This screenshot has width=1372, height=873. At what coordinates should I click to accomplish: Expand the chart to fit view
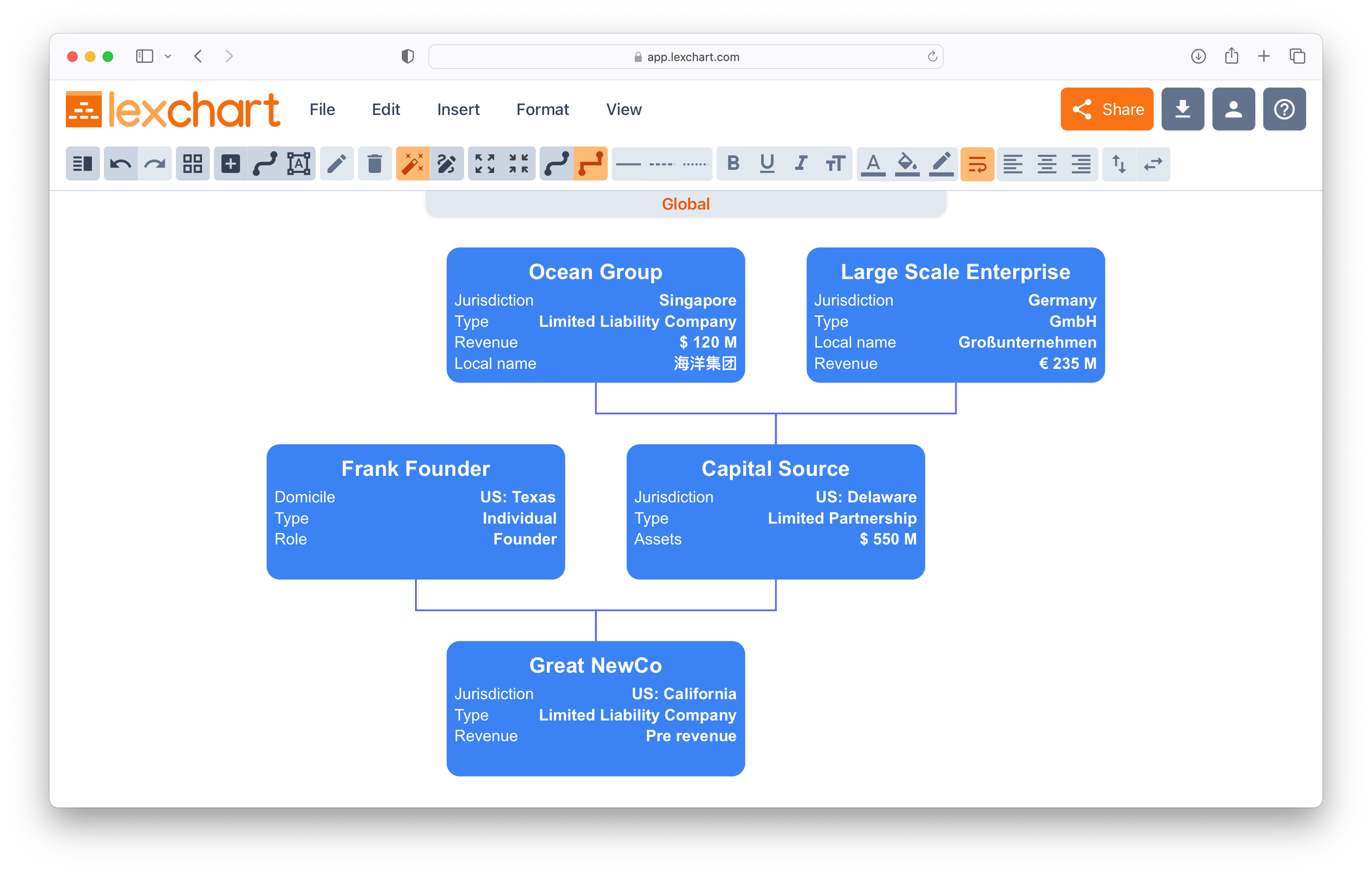(x=485, y=164)
